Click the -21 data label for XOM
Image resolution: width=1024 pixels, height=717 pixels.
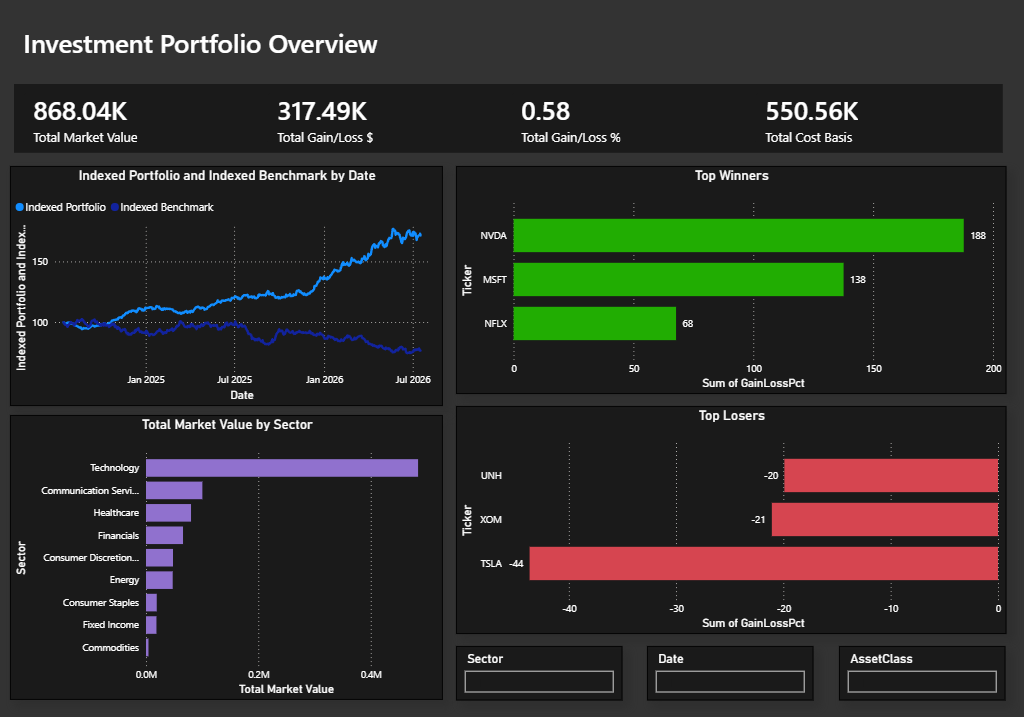[758, 520]
